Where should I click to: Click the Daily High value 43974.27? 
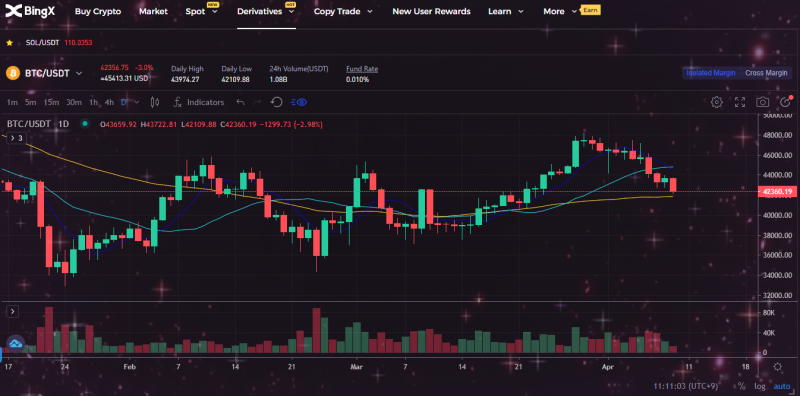pos(185,80)
